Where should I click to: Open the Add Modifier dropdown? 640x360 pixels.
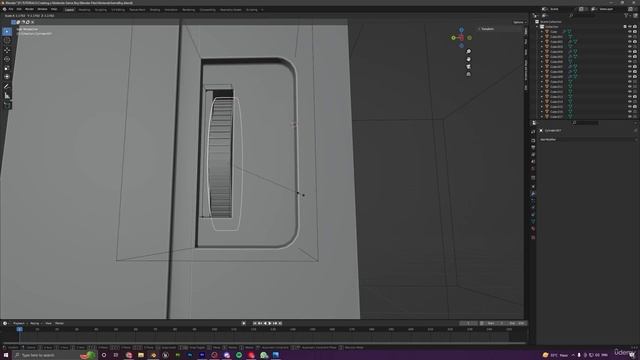coord(588,140)
